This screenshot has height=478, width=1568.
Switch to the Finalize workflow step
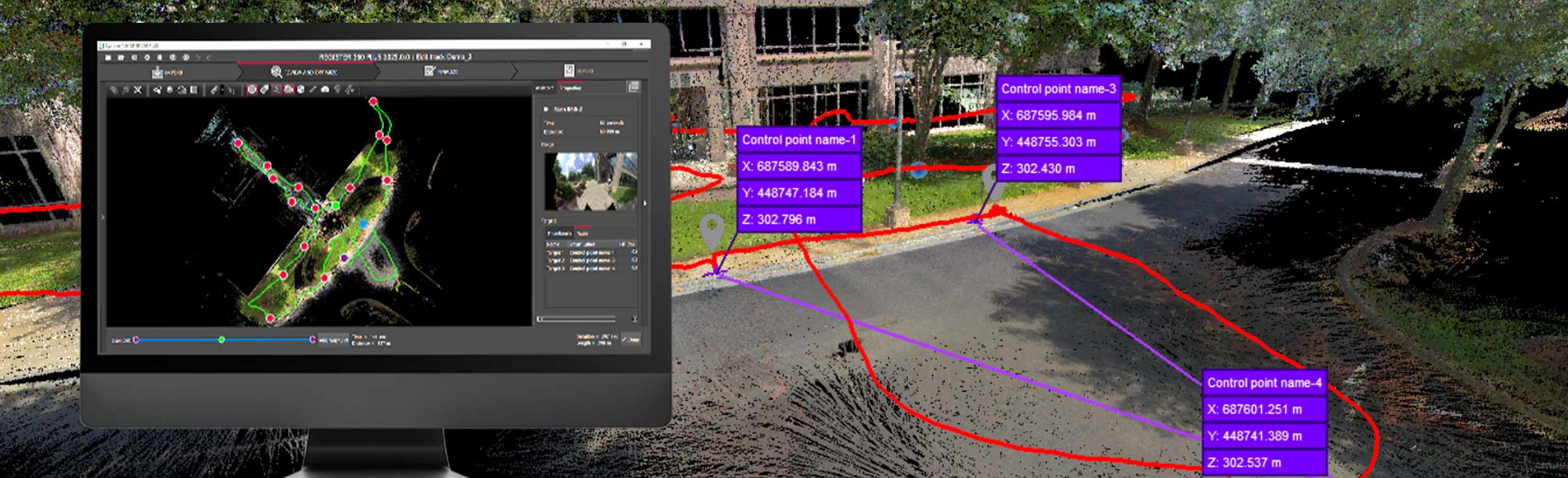click(441, 71)
